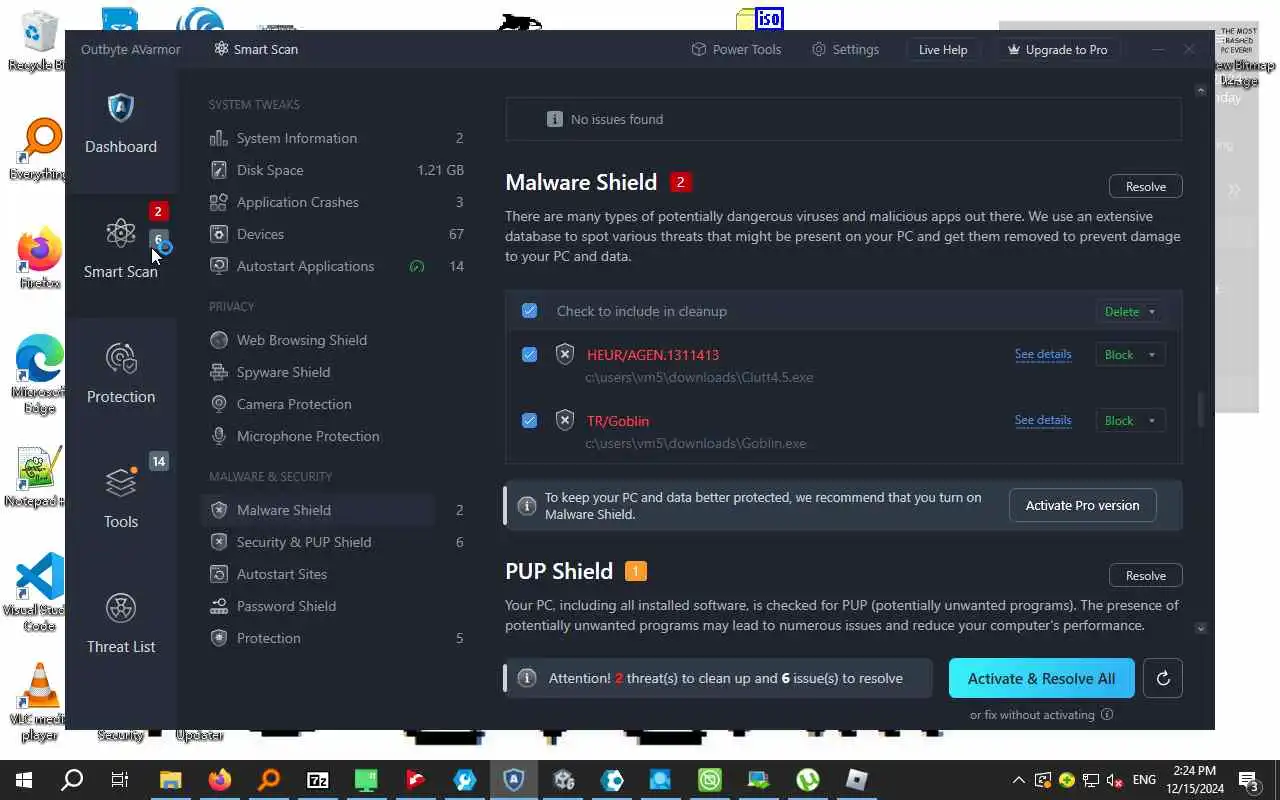Open Windows taskbar search
1280x800 pixels.
[72, 780]
